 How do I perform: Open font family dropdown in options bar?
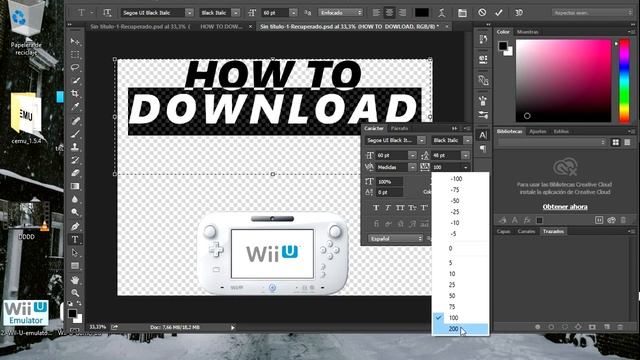pyautogui.click(x=189, y=13)
